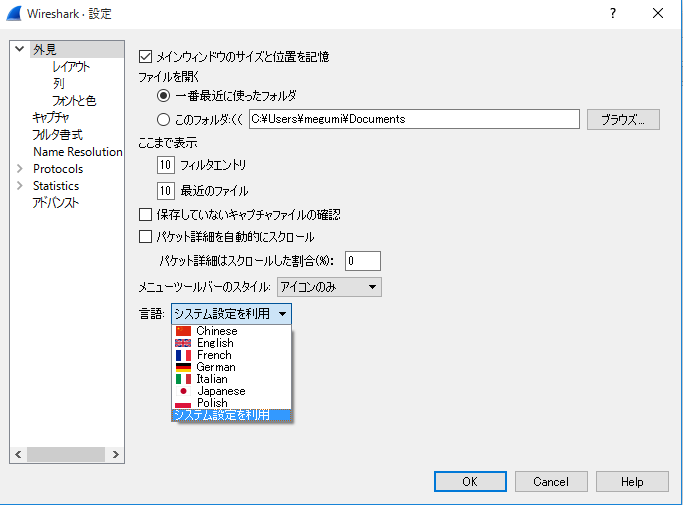Click the Italian flag icon
683x505 pixels.
point(183,379)
